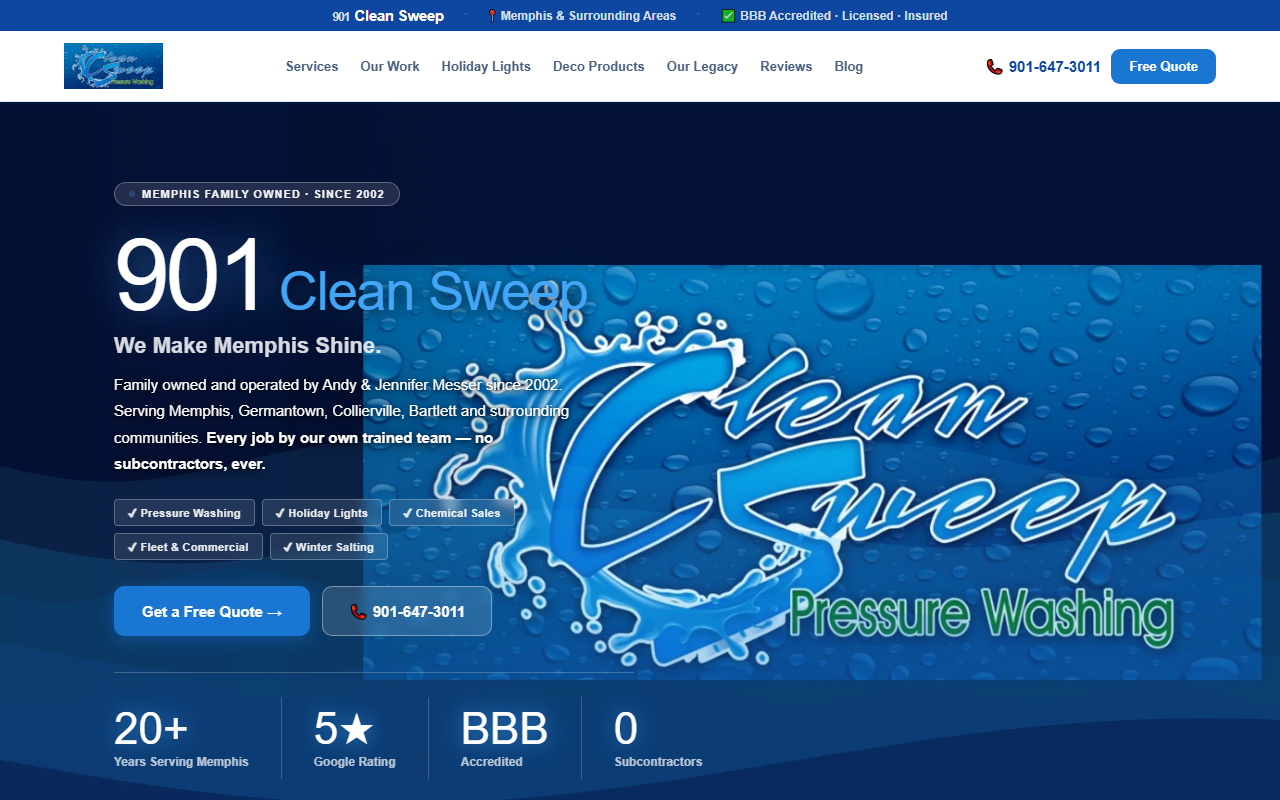Open Deco Products in navigation
The image size is (1280, 800).
pyautogui.click(x=599, y=67)
